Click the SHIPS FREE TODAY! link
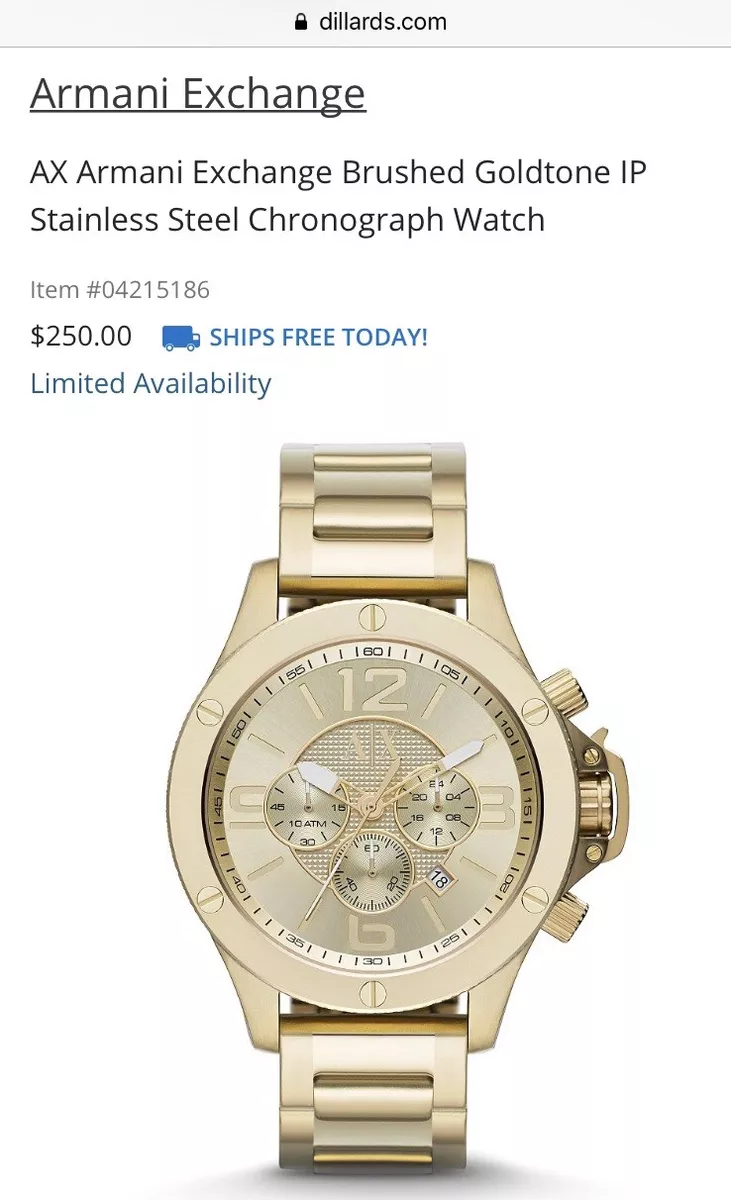Screen dimensions: 731x1200 (318, 338)
